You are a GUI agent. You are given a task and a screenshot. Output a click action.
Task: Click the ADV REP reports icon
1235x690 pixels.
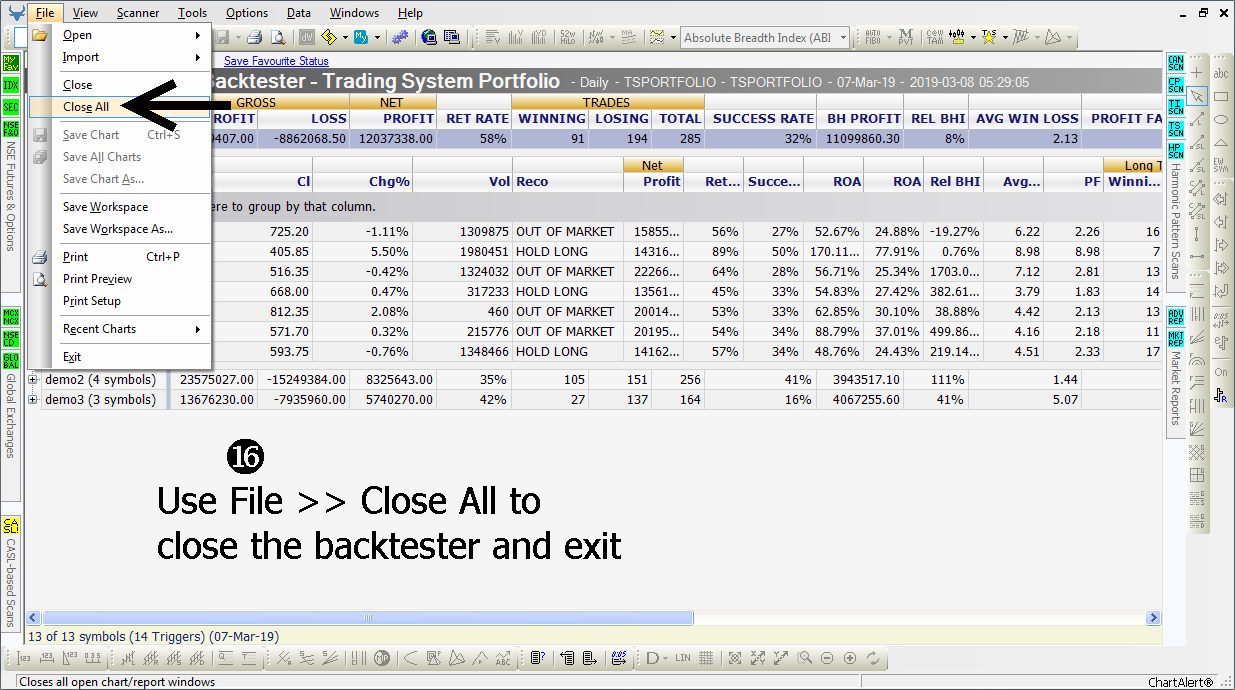[x=1175, y=317]
